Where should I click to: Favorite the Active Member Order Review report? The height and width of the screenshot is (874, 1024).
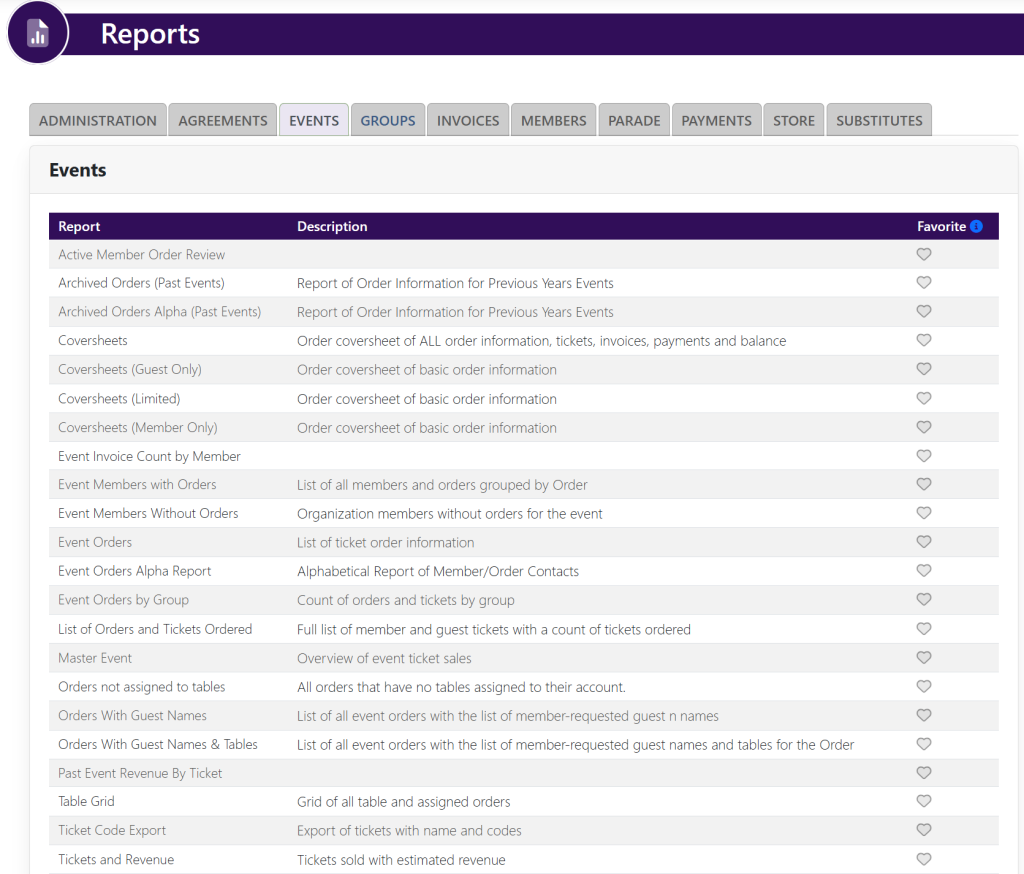(x=924, y=255)
